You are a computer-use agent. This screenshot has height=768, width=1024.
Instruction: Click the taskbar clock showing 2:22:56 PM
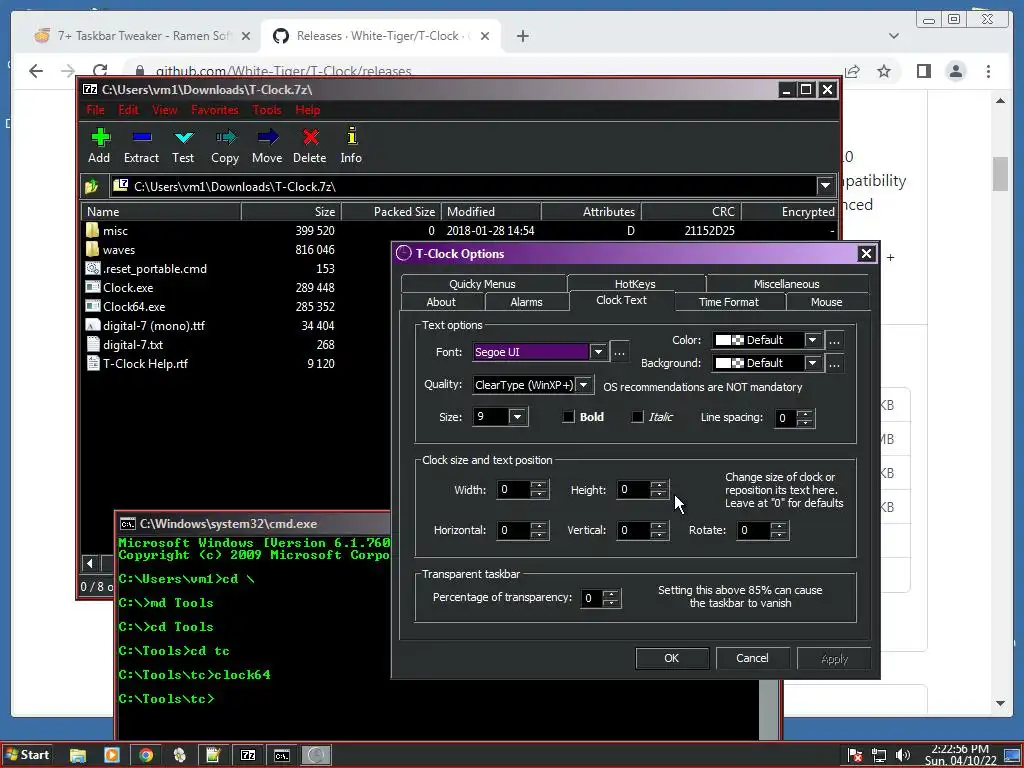[x=961, y=755]
